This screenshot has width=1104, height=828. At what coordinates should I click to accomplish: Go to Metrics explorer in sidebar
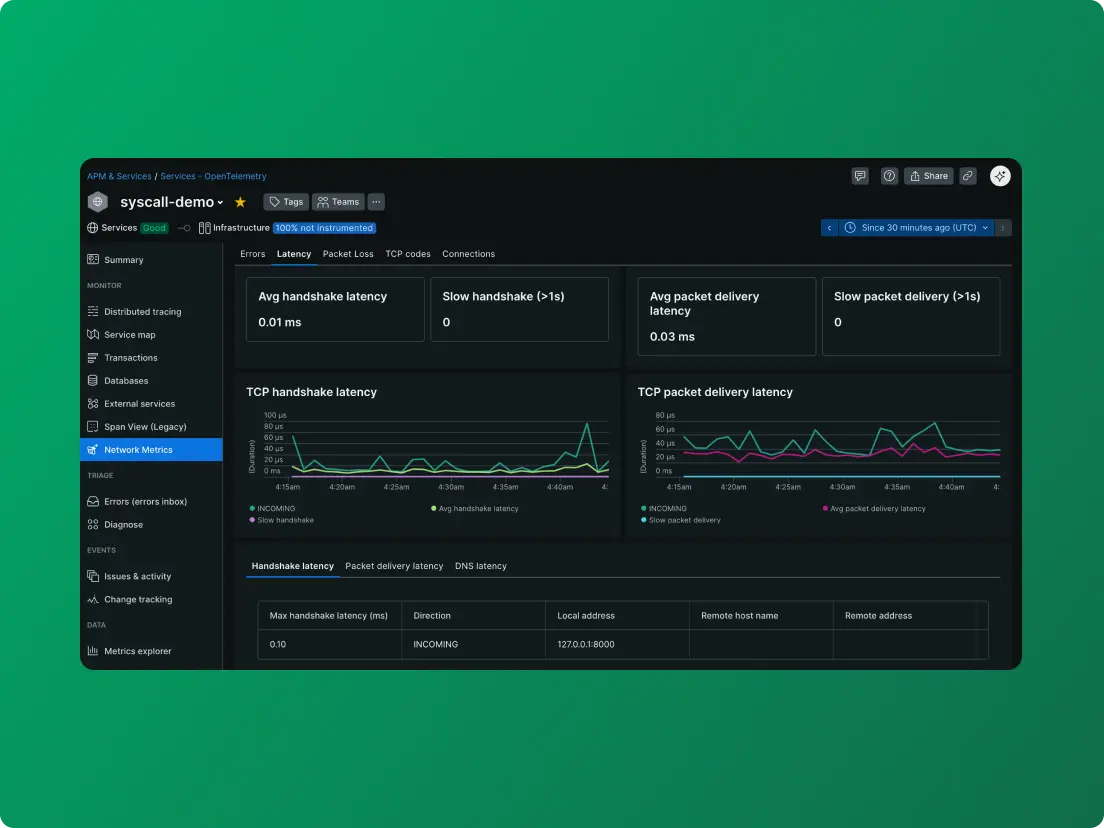(137, 651)
